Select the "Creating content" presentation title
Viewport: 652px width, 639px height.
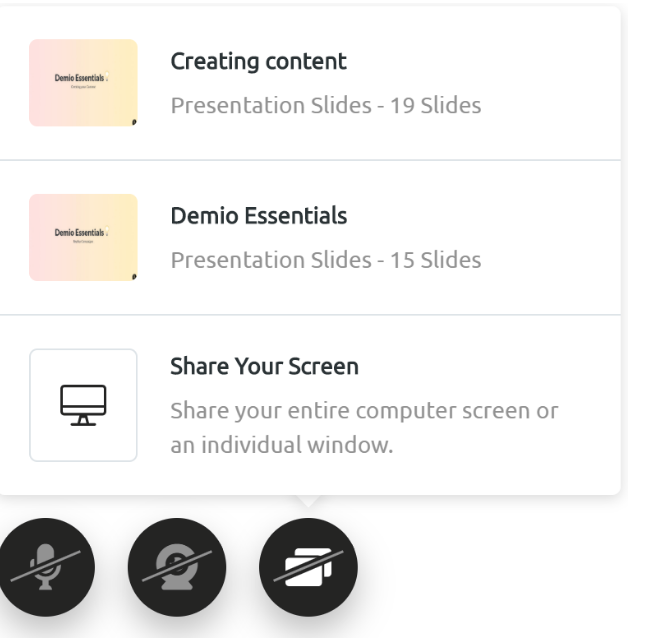(x=258, y=62)
